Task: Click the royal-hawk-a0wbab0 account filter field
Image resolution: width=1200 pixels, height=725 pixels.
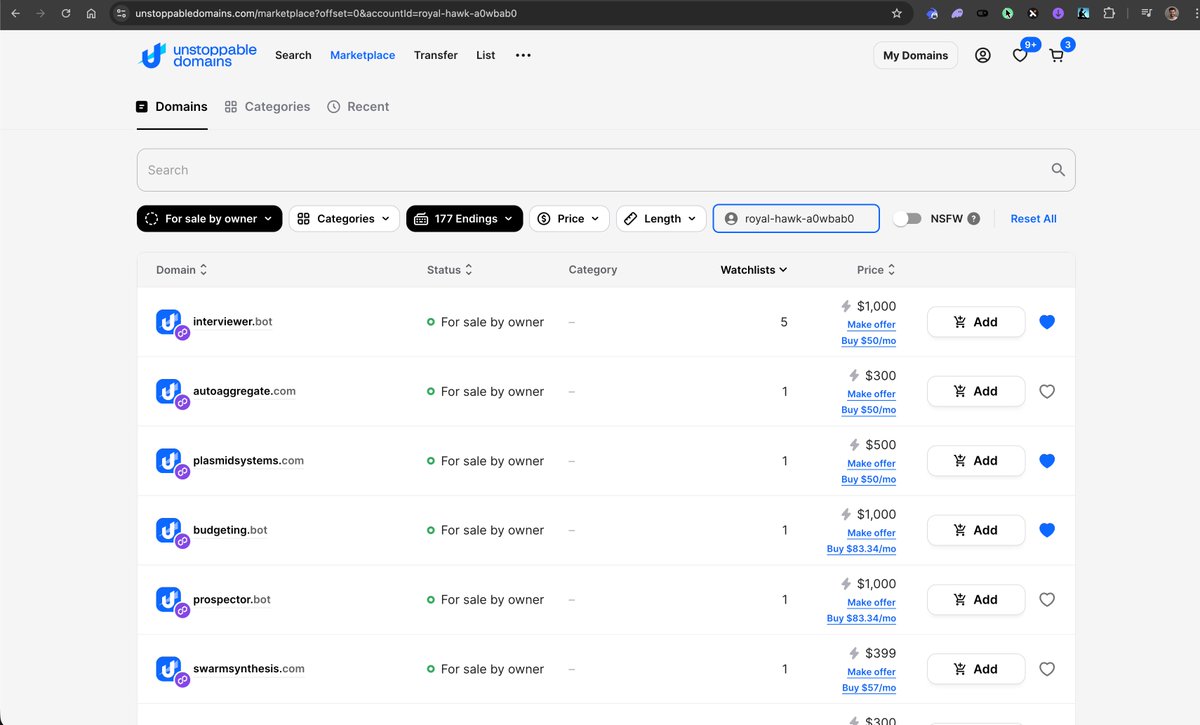Action: coord(796,219)
